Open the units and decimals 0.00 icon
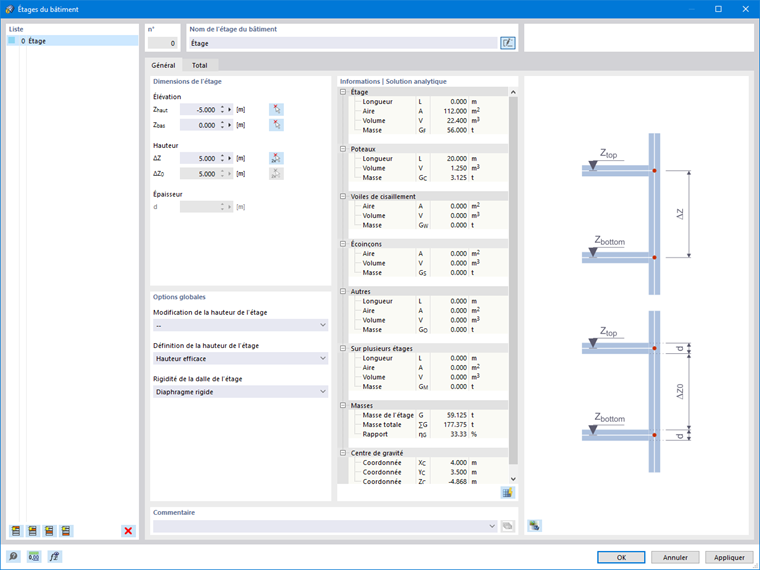The image size is (760, 570). pos(33,556)
